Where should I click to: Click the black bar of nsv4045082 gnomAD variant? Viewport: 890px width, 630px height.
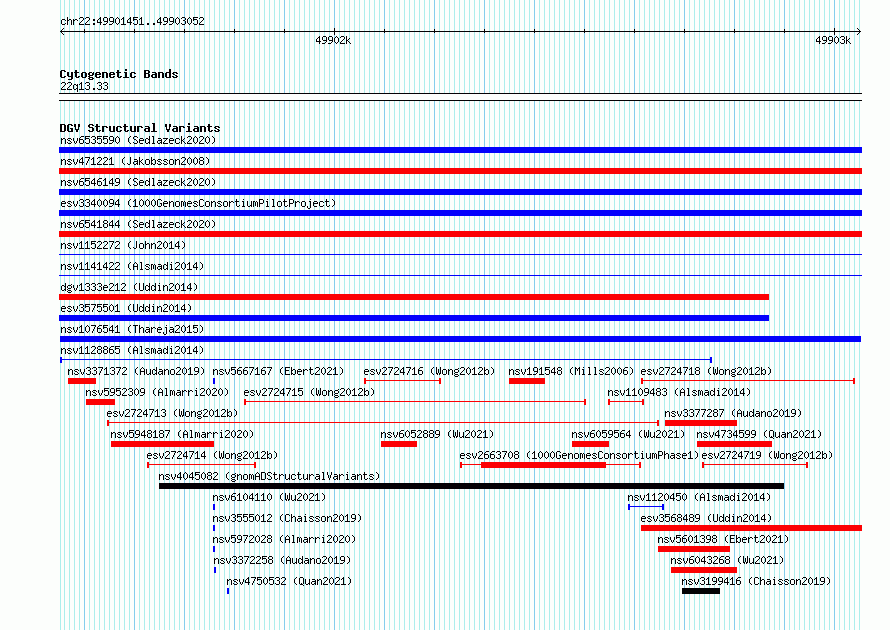coord(472,486)
